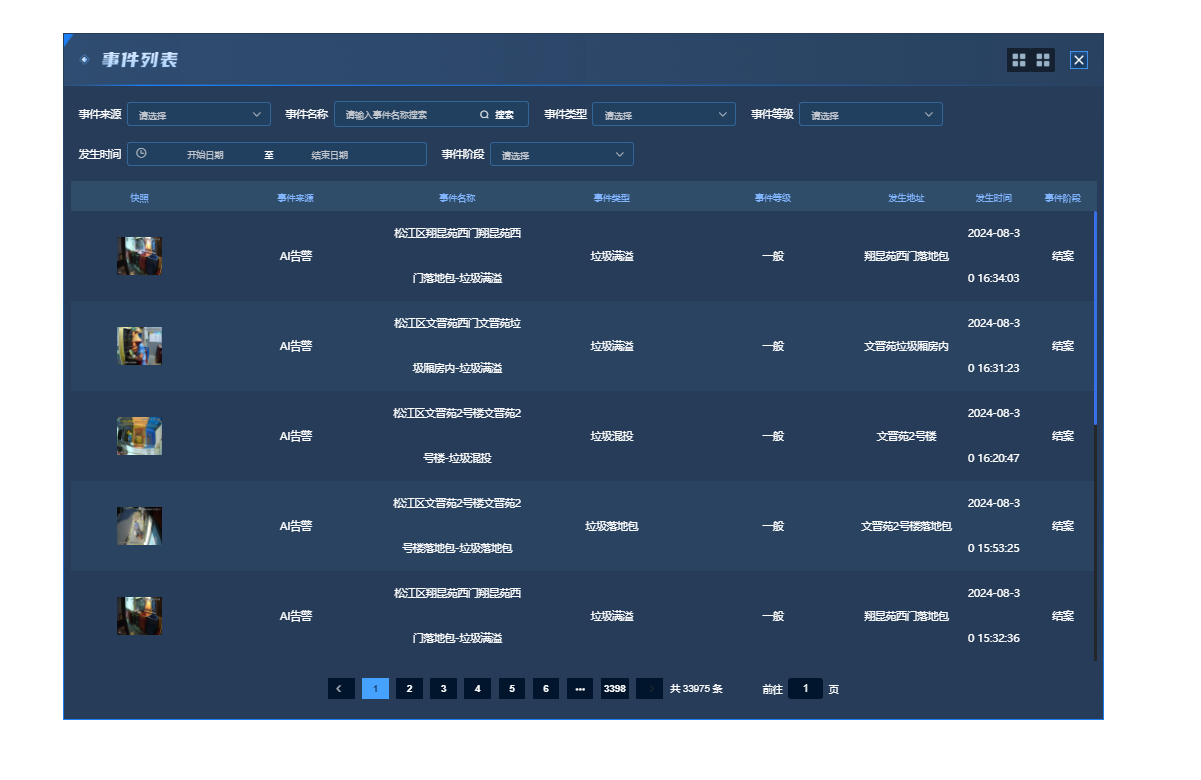This screenshot has width=1201, height=780.
Task: Go to the next page arrow
Action: 649,689
